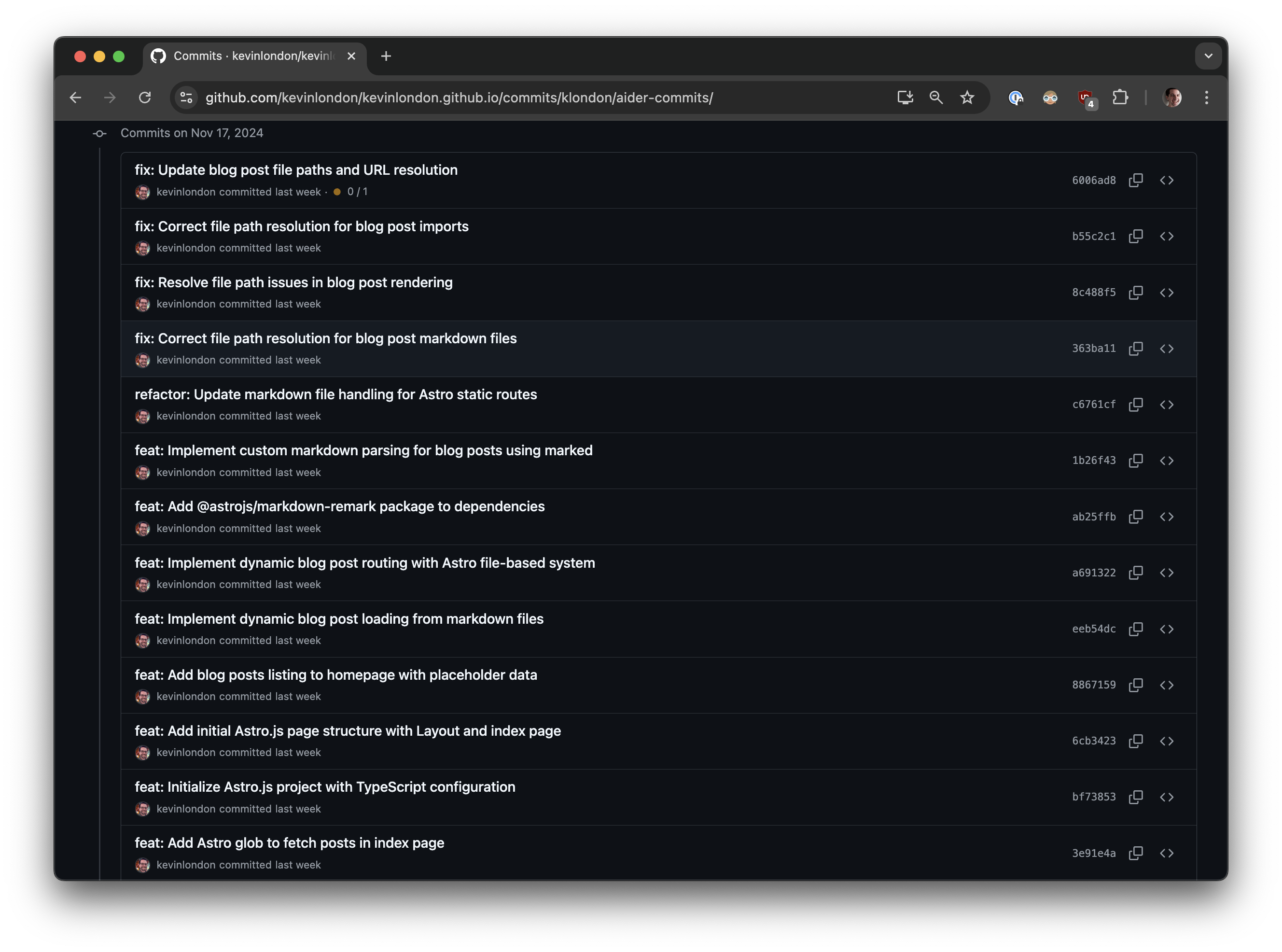Open Chrome tab search chevron
Screen dimensions: 1282x952
1208,56
